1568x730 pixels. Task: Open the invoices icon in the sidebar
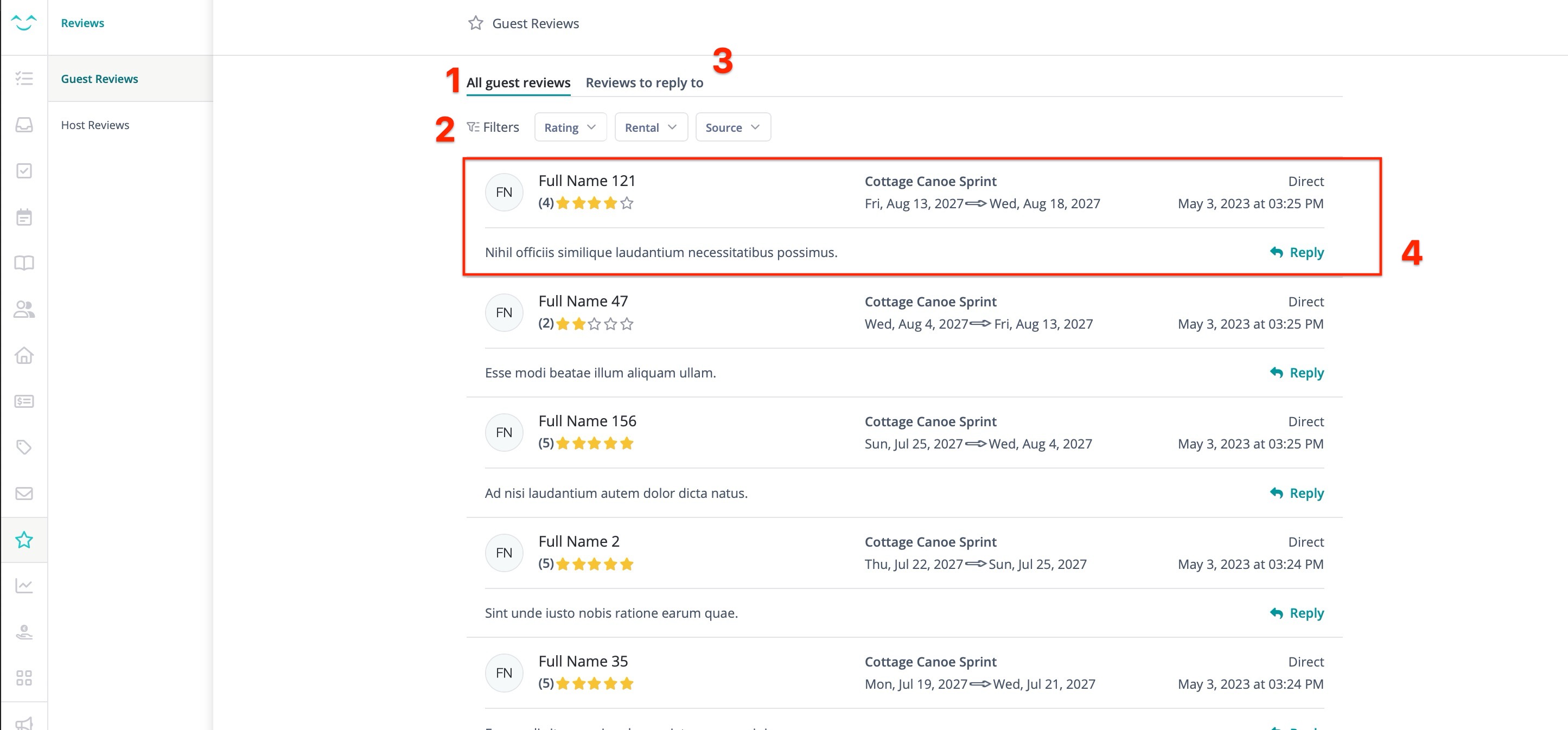pyautogui.click(x=24, y=401)
